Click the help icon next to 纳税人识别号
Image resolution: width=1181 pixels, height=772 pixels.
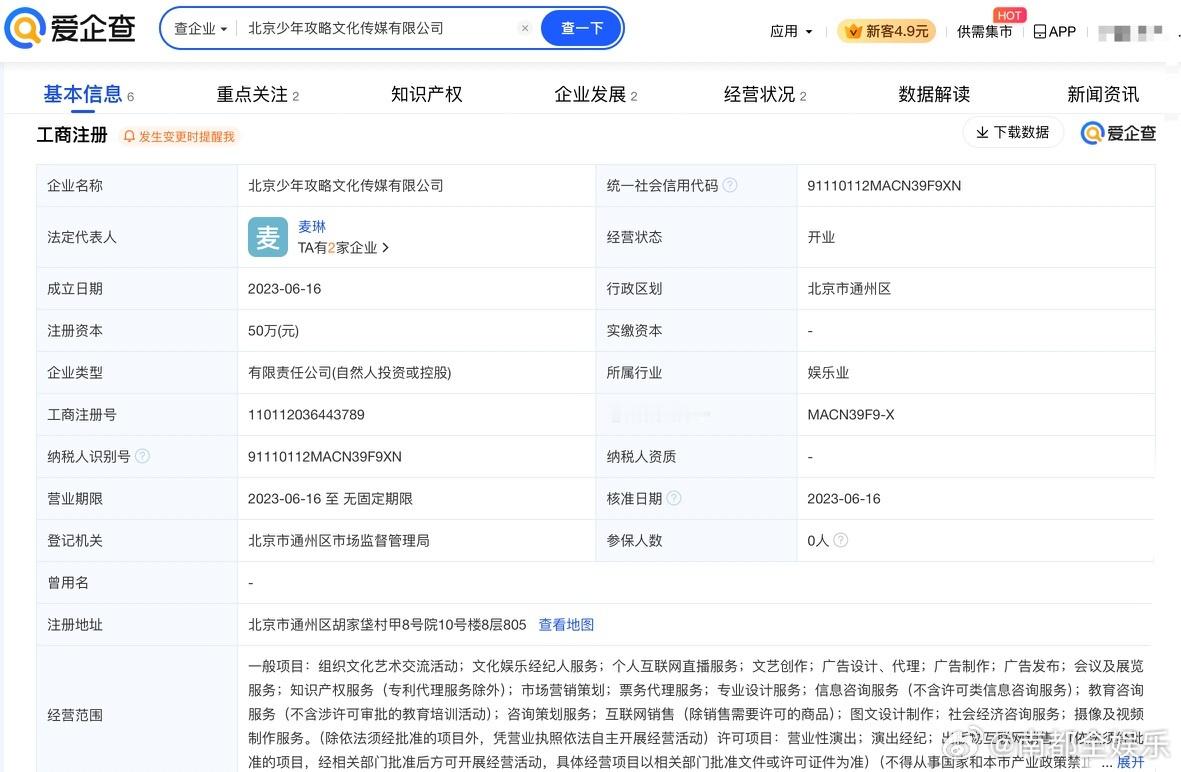(142, 456)
